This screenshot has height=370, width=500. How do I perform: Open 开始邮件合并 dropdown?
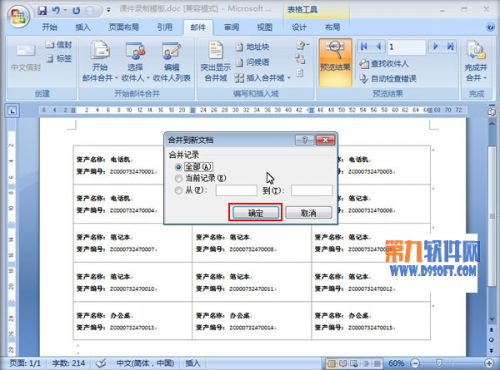100,61
